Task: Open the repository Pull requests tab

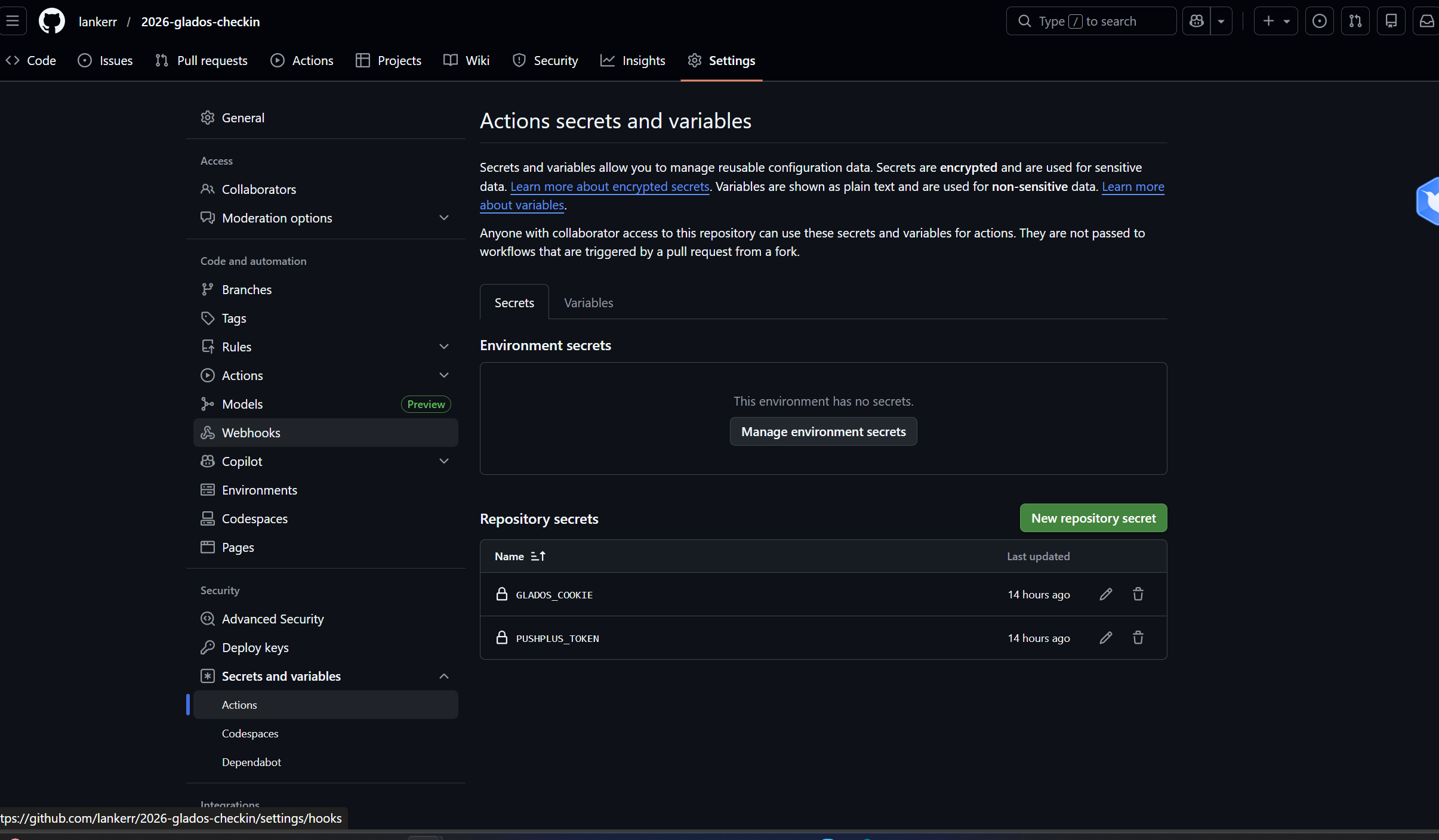Action: click(x=201, y=60)
